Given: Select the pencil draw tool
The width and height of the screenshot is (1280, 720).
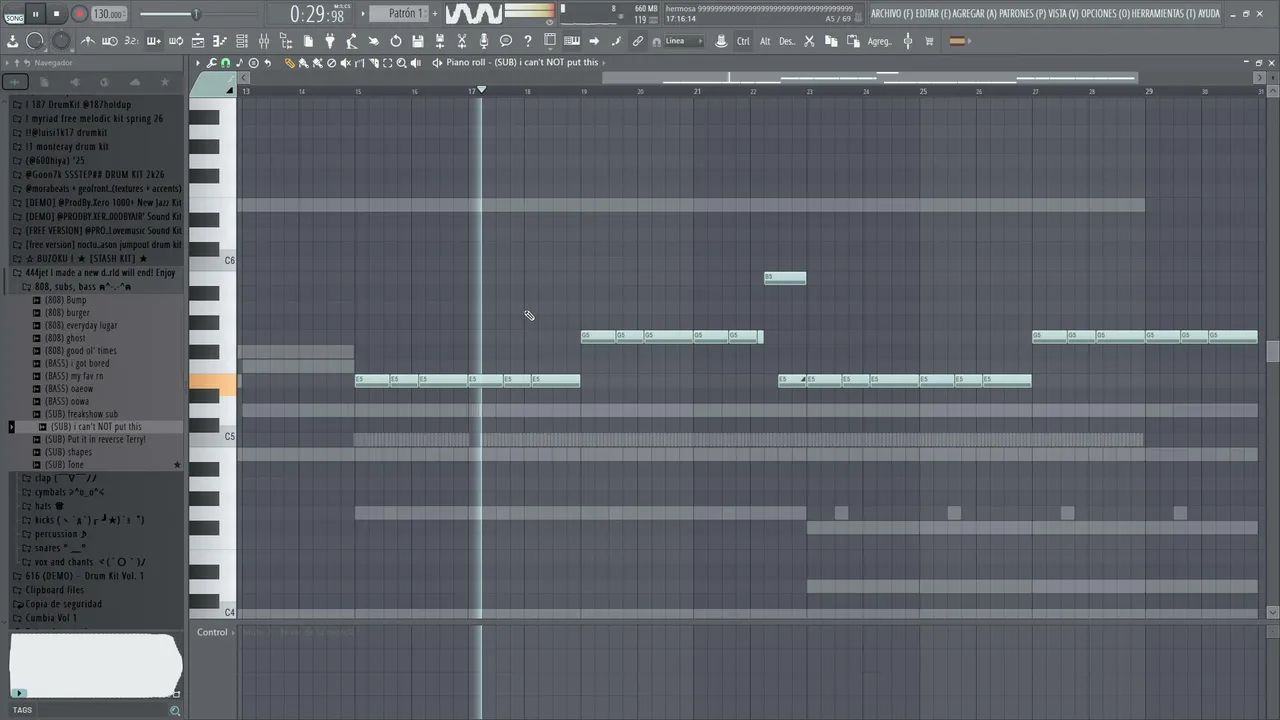Looking at the screenshot, I should 290,62.
